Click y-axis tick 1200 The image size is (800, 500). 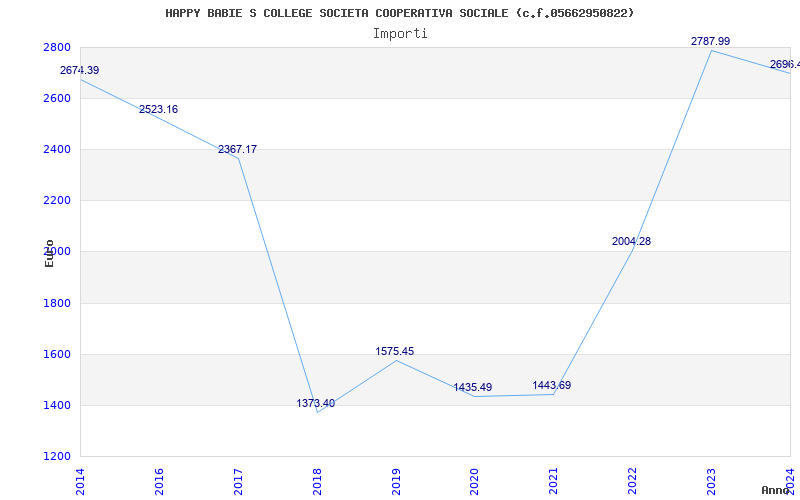click(59, 457)
